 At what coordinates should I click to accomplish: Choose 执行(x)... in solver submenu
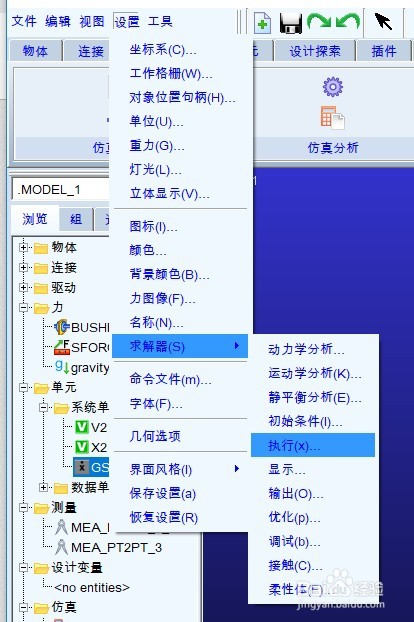point(313,445)
